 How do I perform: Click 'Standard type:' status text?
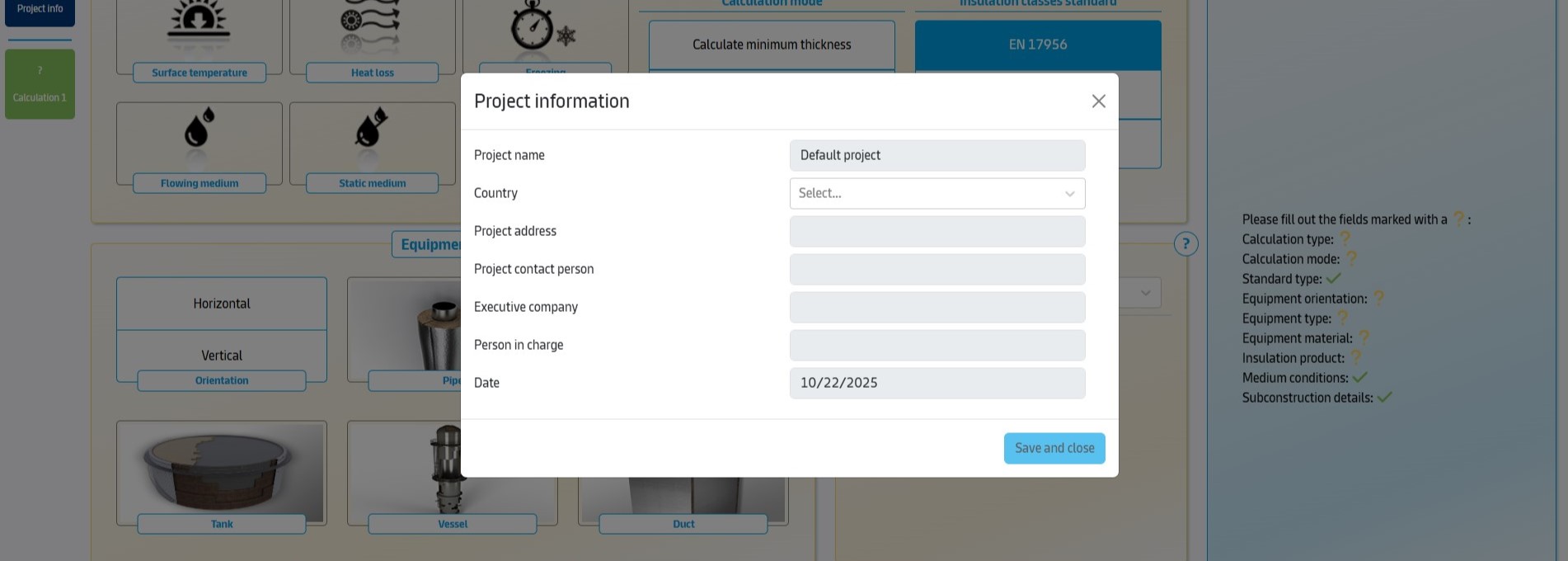1282,279
